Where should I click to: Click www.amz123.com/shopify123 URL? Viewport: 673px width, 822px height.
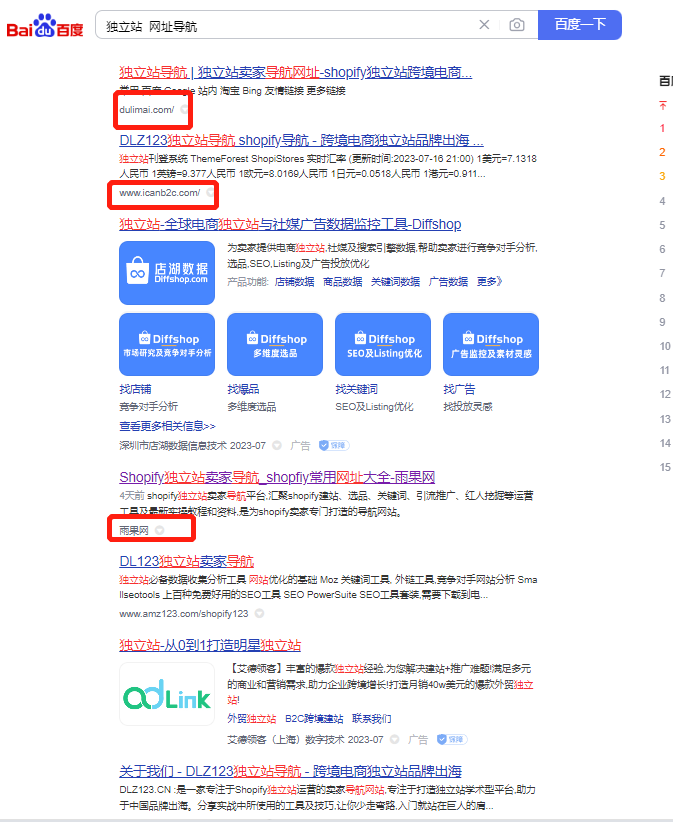(x=183, y=613)
